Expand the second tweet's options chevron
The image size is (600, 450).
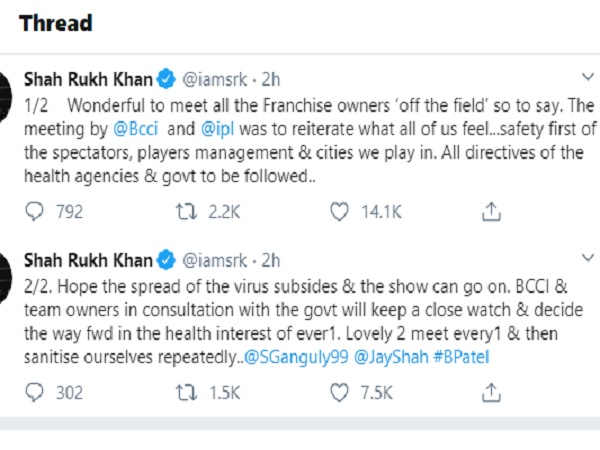pos(585,259)
